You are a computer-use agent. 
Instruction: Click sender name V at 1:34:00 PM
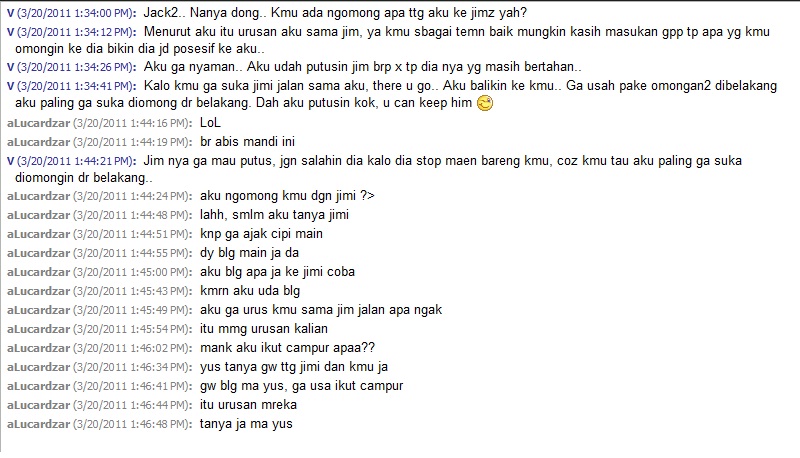10,13
